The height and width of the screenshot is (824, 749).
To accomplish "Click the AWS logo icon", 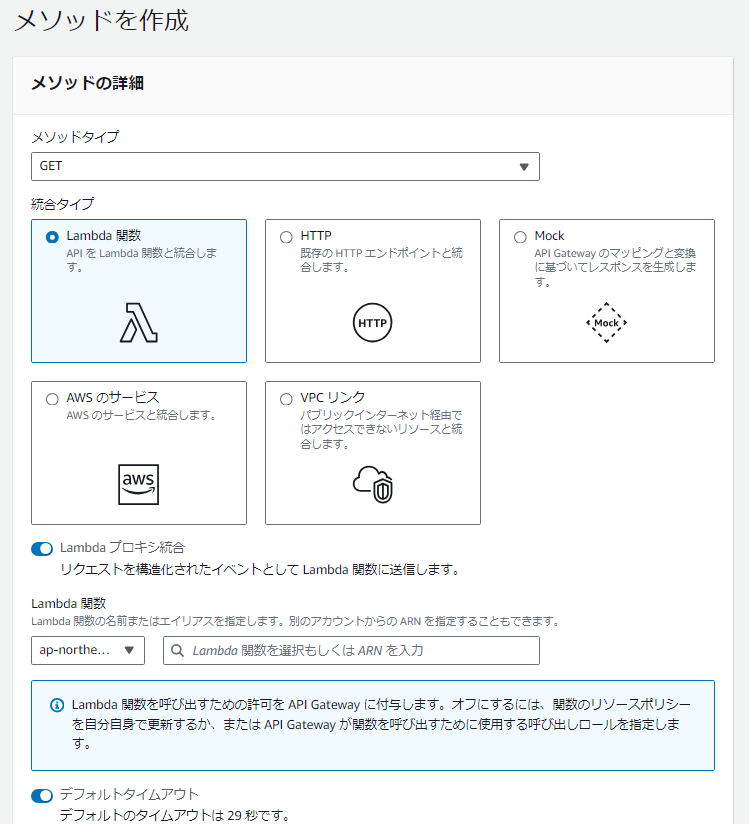I will point(138,485).
